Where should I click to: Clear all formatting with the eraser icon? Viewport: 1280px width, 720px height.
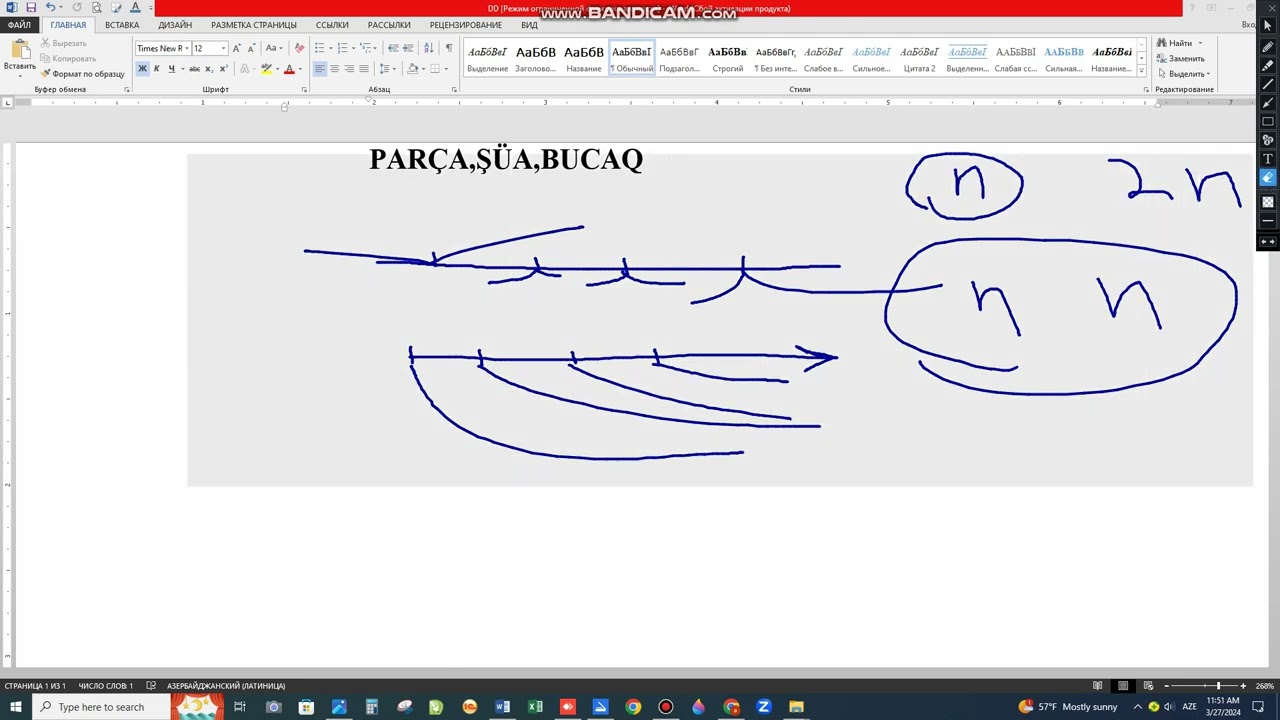[299, 48]
